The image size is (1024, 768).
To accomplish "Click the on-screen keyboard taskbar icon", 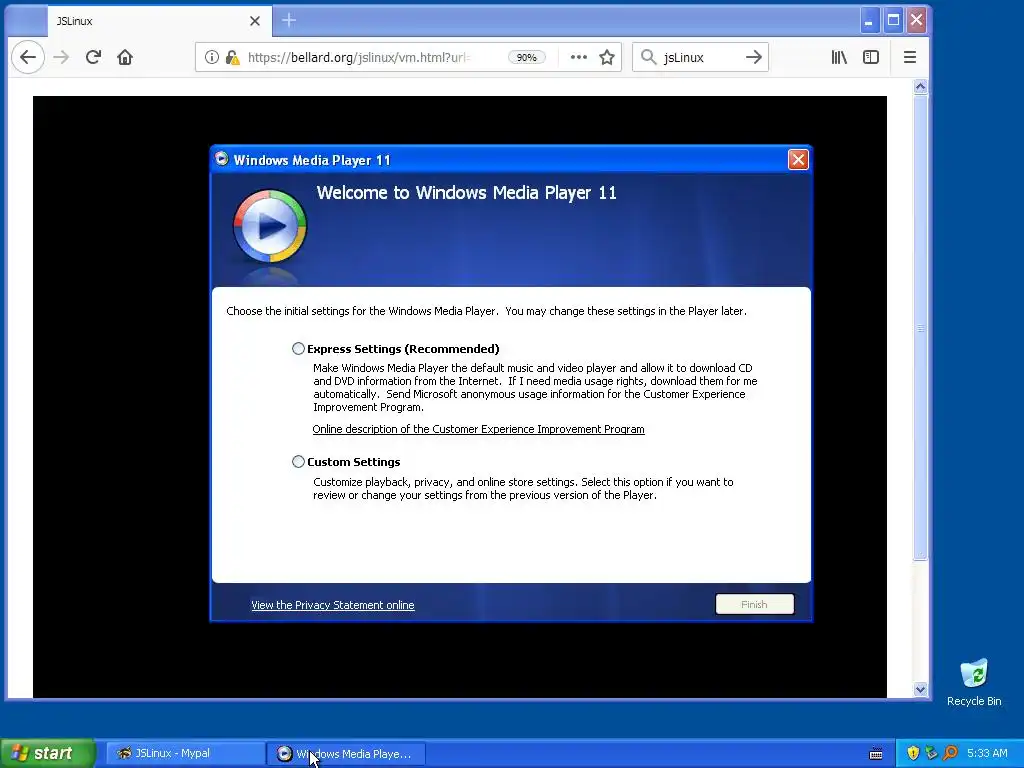I will pos(876,754).
